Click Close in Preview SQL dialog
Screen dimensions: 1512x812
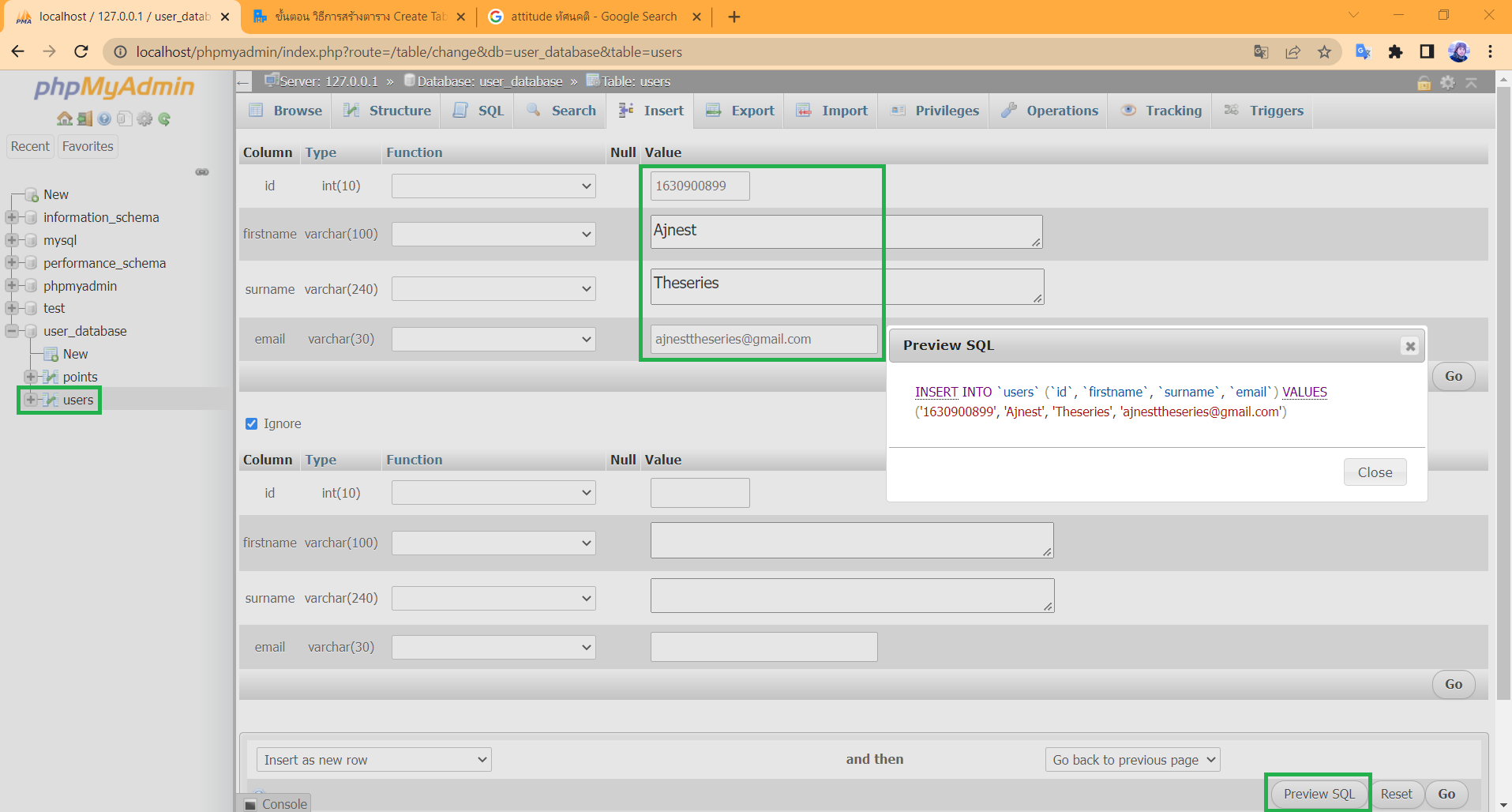(x=1375, y=472)
